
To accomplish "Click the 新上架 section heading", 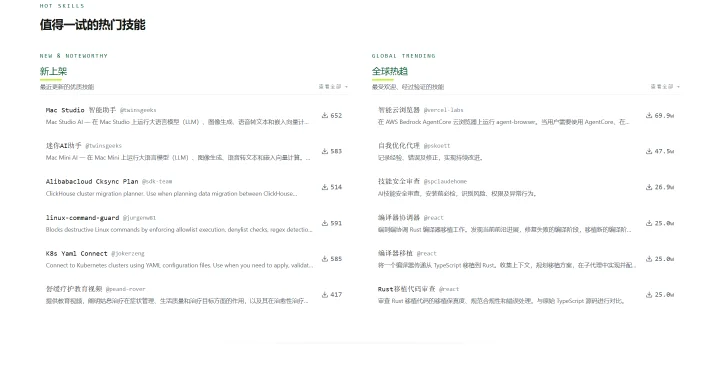I will coord(53,71).
